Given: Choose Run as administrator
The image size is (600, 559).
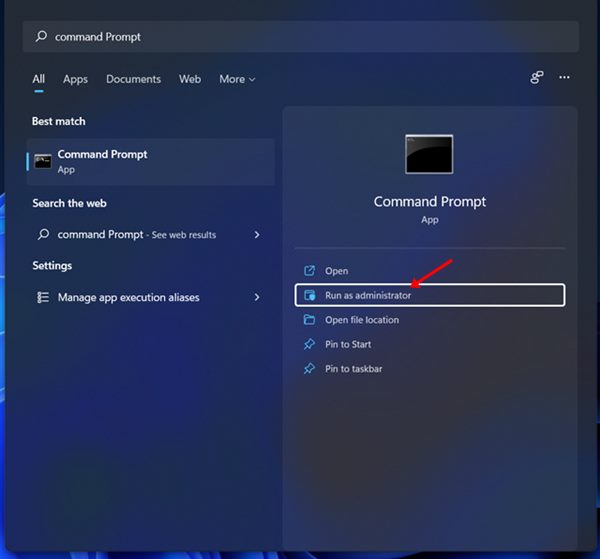Looking at the screenshot, I should pyautogui.click(x=430, y=295).
